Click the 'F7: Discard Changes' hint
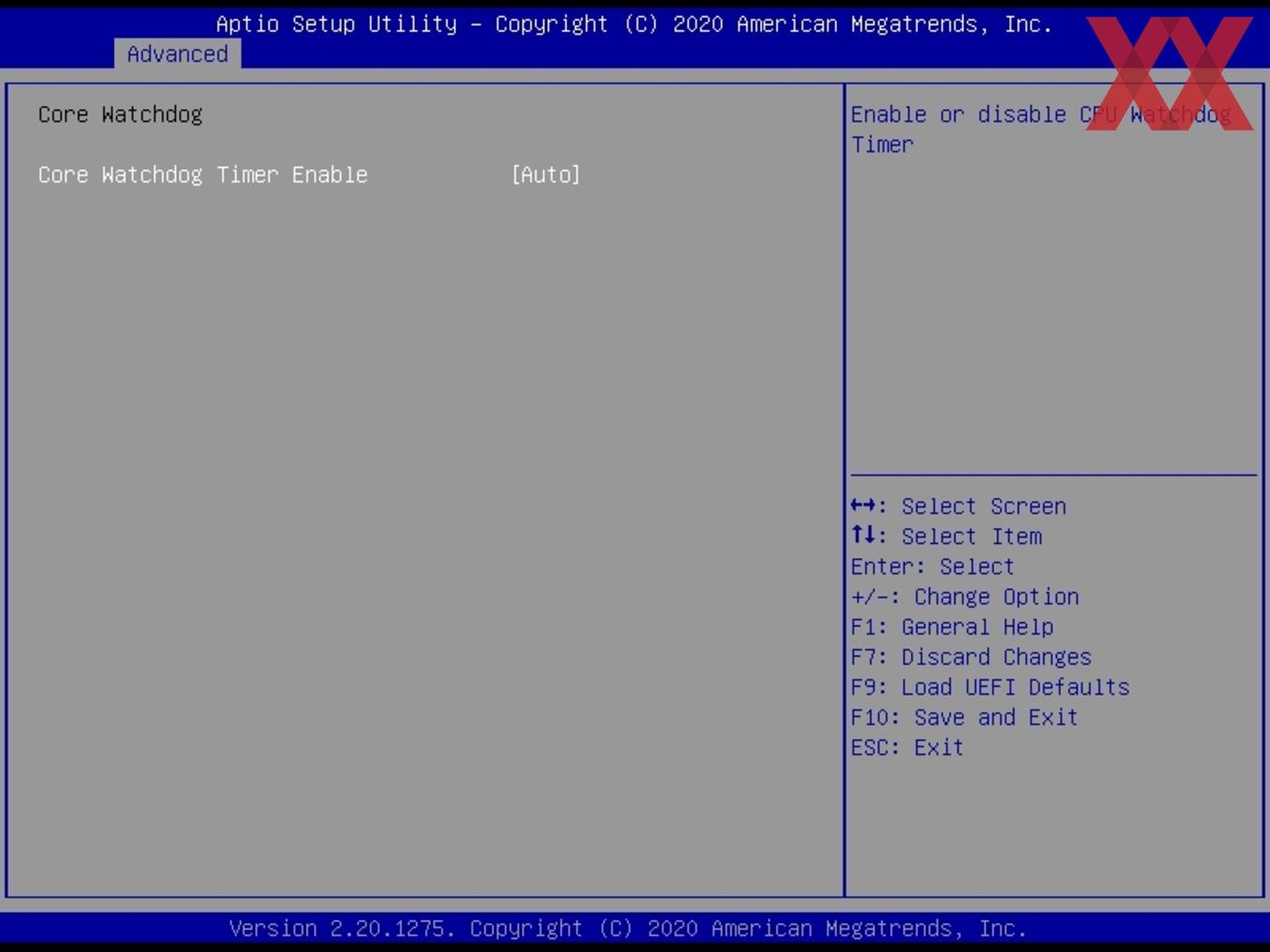1270x952 pixels. click(970, 657)
